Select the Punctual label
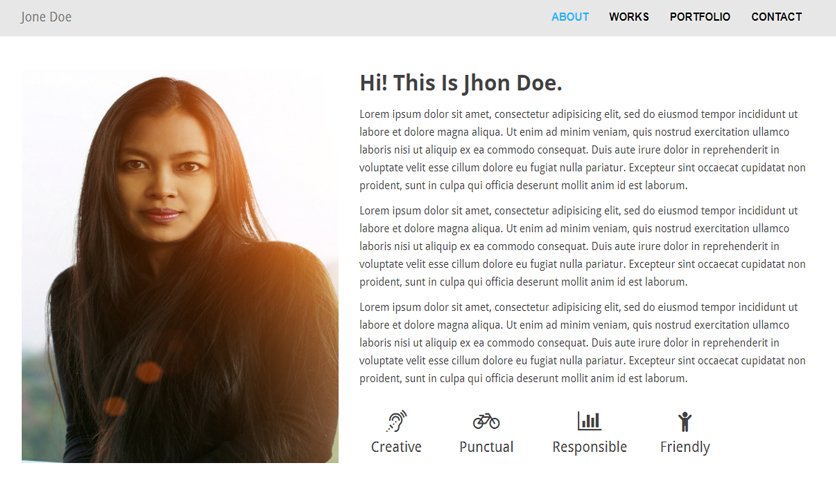Screen dimensions: 836x484 pyautogui.click(x=486, y=447)
